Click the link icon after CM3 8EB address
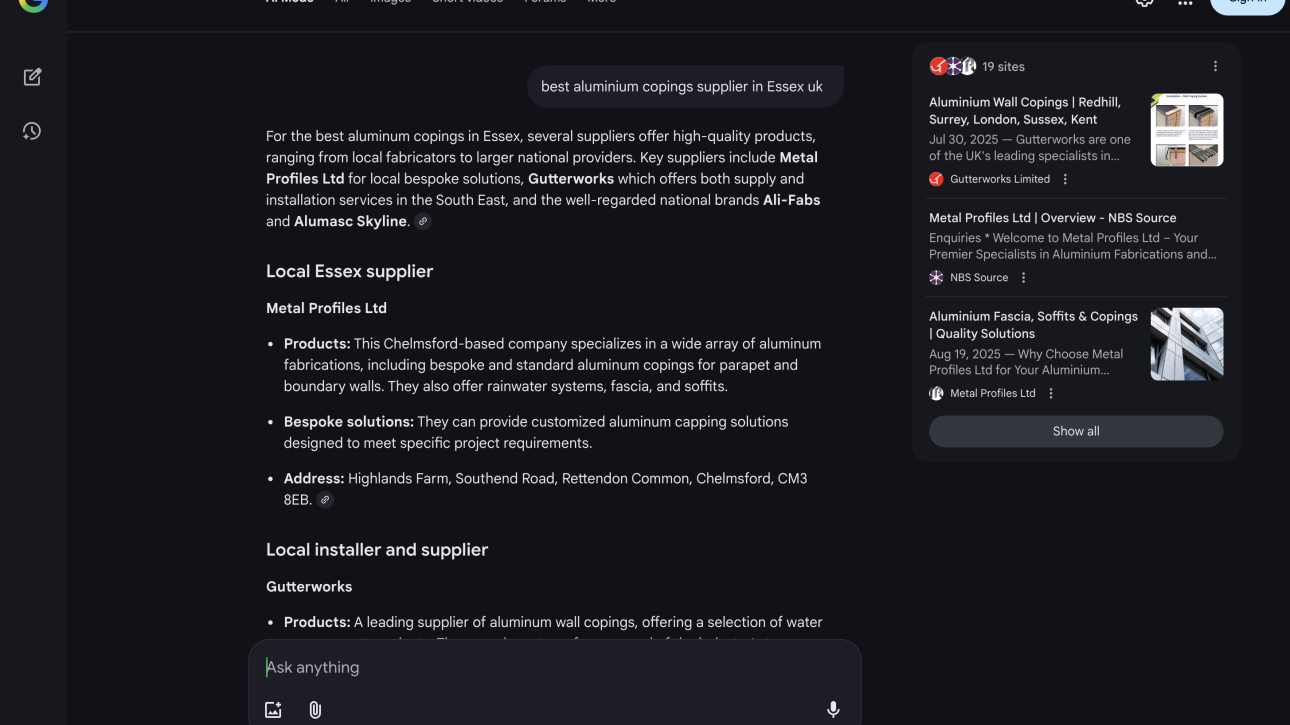1290x725 pixels. (x=325, y=500)
